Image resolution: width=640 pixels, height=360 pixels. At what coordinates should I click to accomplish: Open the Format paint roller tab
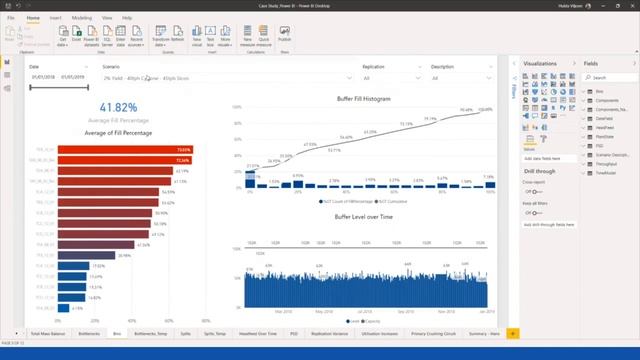click(x=543, y=139)
